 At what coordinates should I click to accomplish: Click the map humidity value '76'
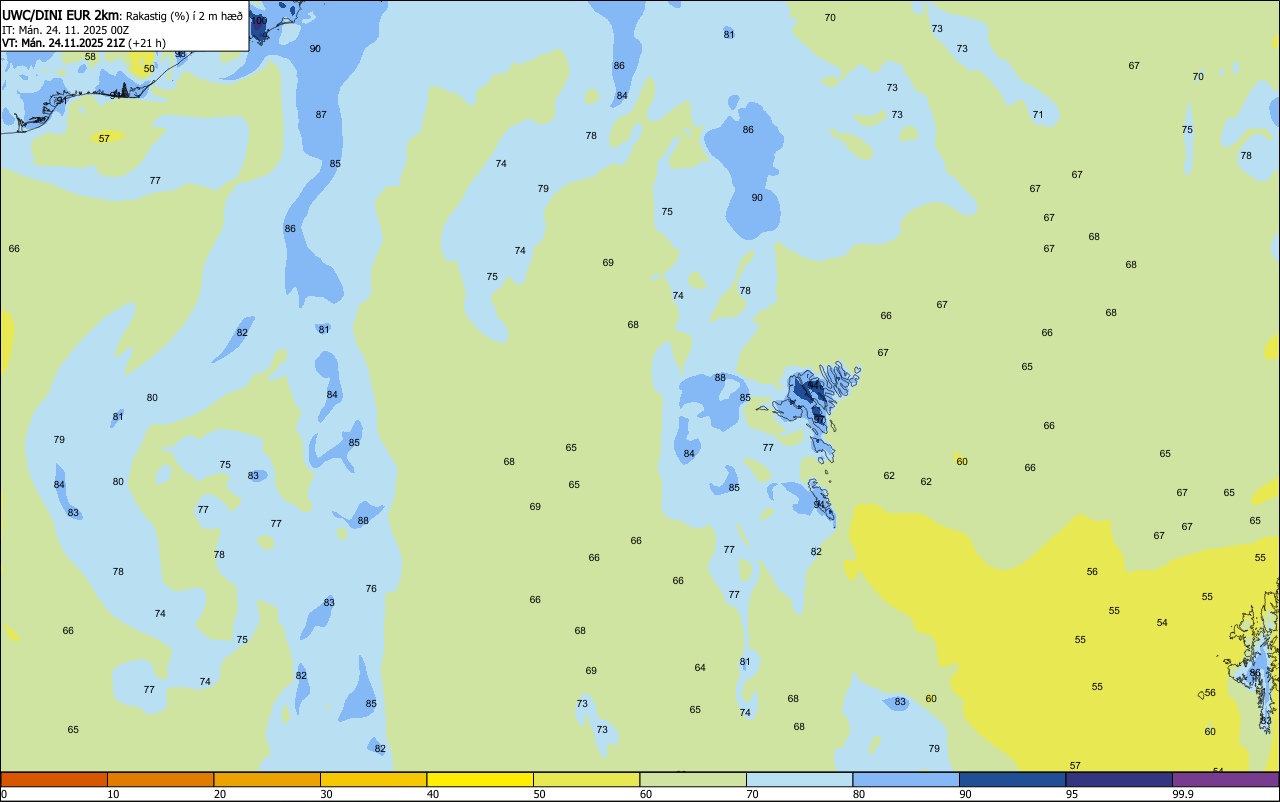[x=371, y=589]
